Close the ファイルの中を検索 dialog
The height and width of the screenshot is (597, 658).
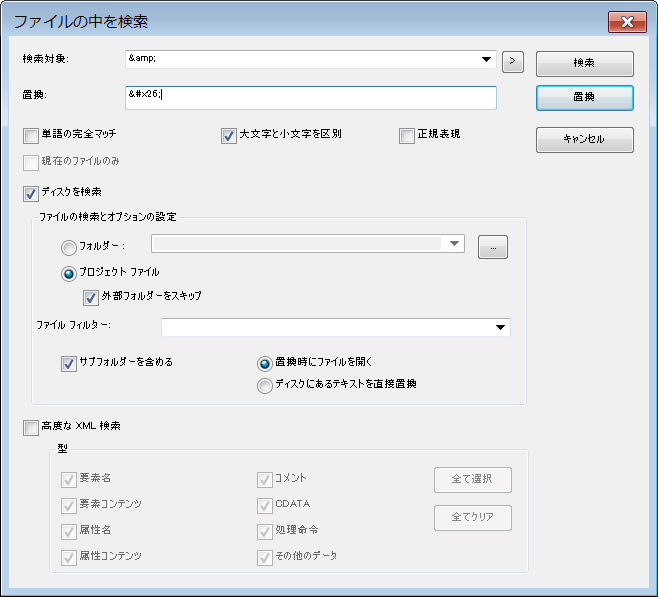627,22
